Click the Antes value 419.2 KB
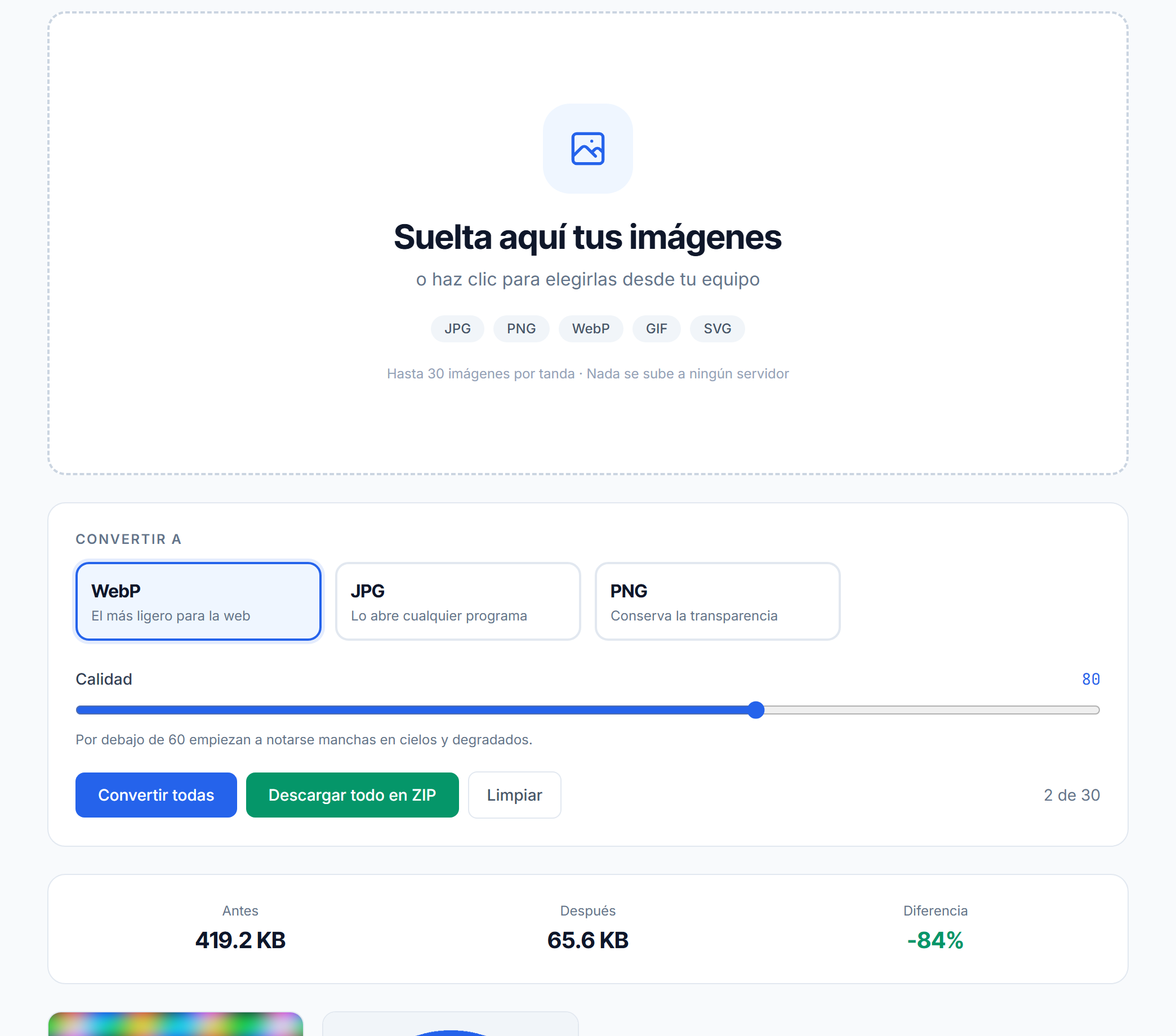1176x1036 pixels. click(x=240, y=940)
